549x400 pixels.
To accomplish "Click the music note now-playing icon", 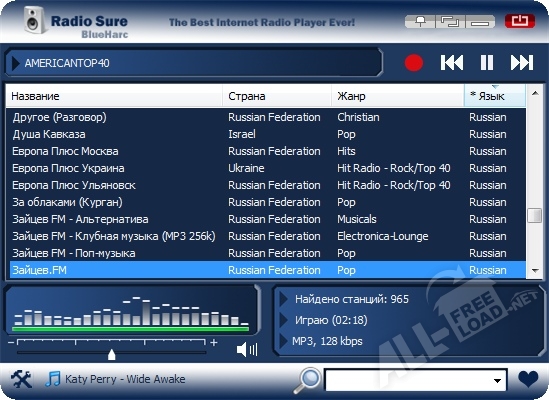I will point(53,379).
